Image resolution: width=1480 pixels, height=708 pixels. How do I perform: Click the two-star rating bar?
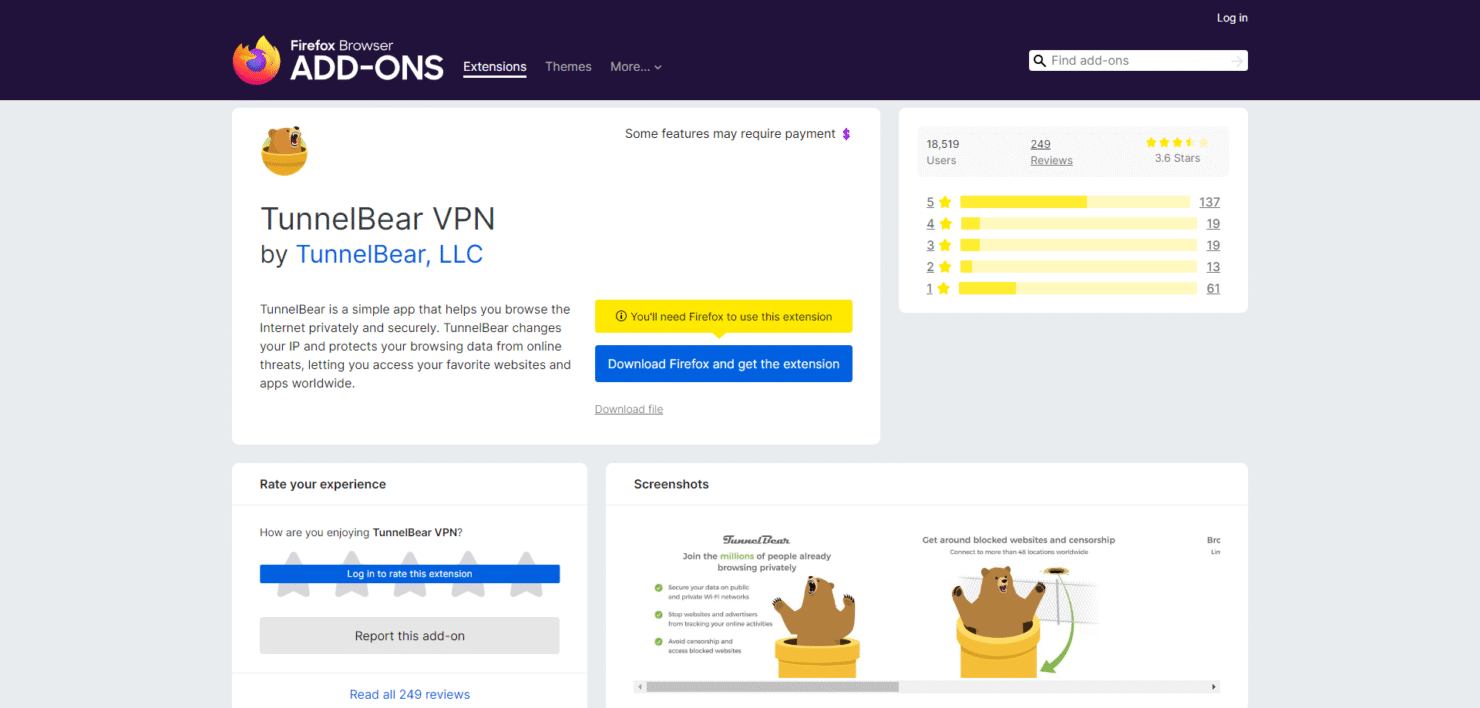[1079, 267]
